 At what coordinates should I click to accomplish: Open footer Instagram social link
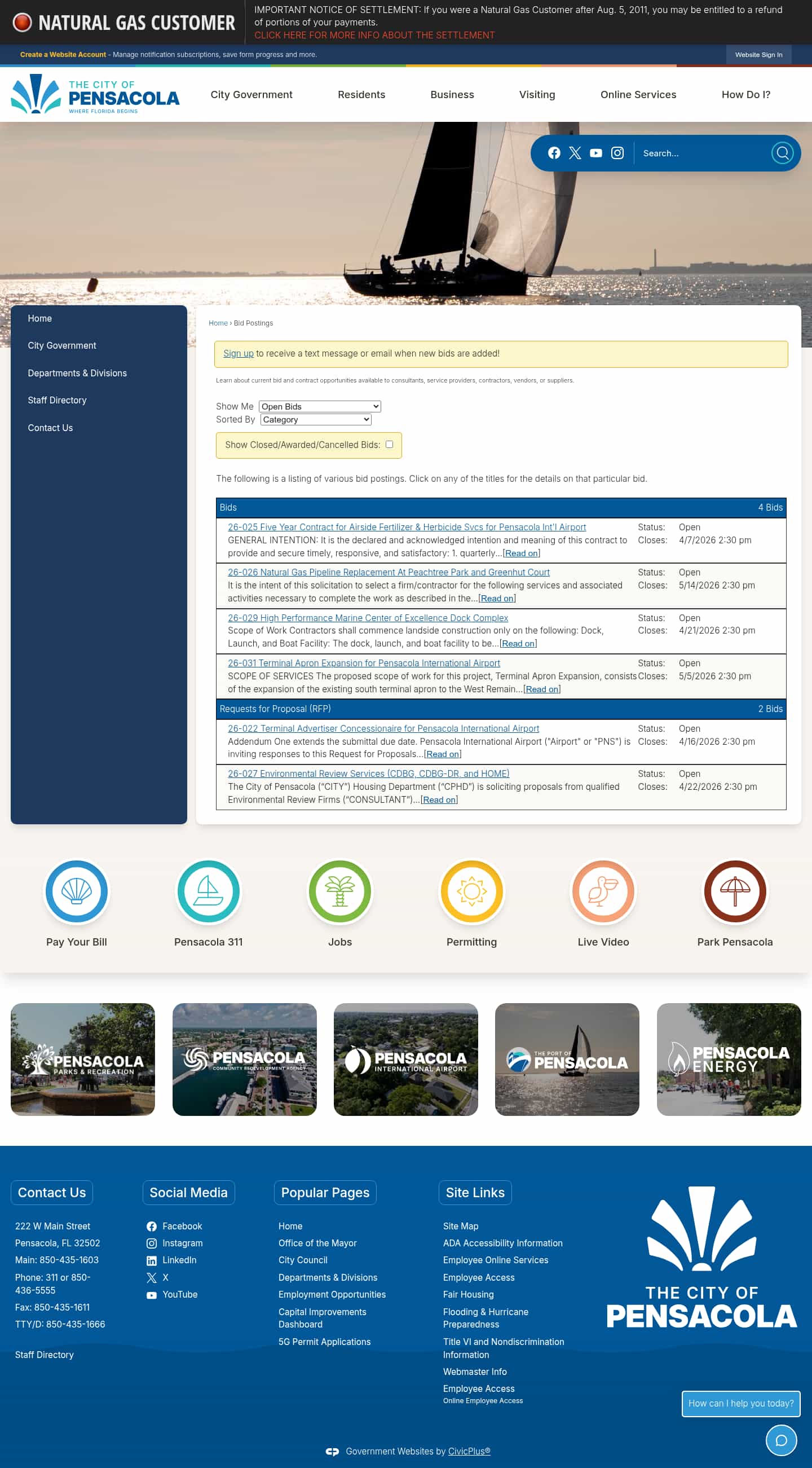pyautogui.click(x=174, y=1243)
